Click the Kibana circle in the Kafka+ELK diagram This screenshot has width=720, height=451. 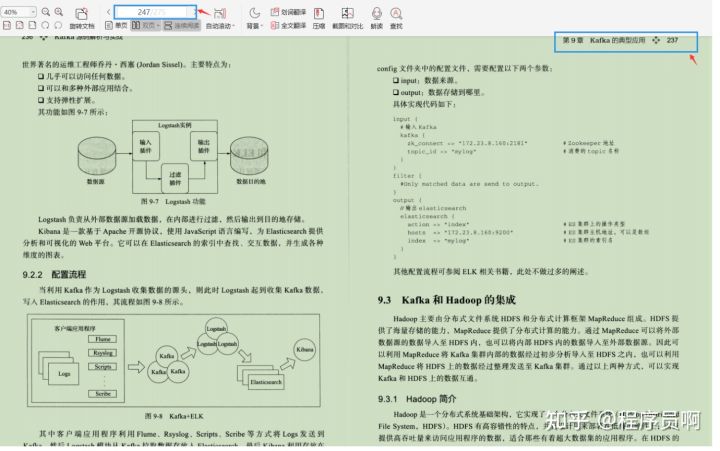(304, 350)
